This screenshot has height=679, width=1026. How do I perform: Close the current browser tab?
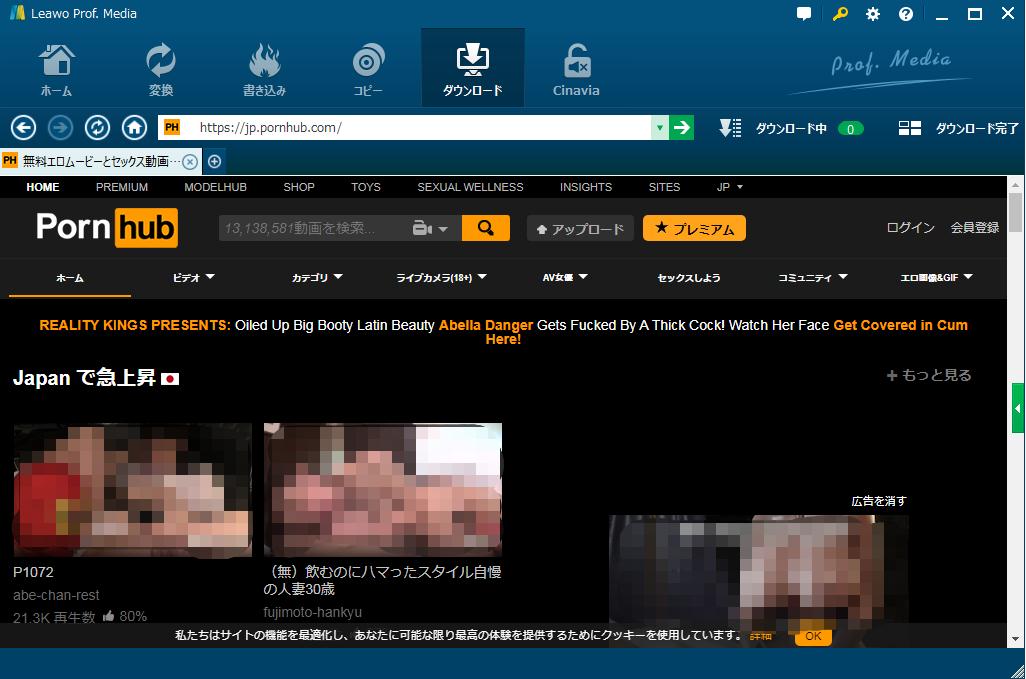[x=190, y=162]
